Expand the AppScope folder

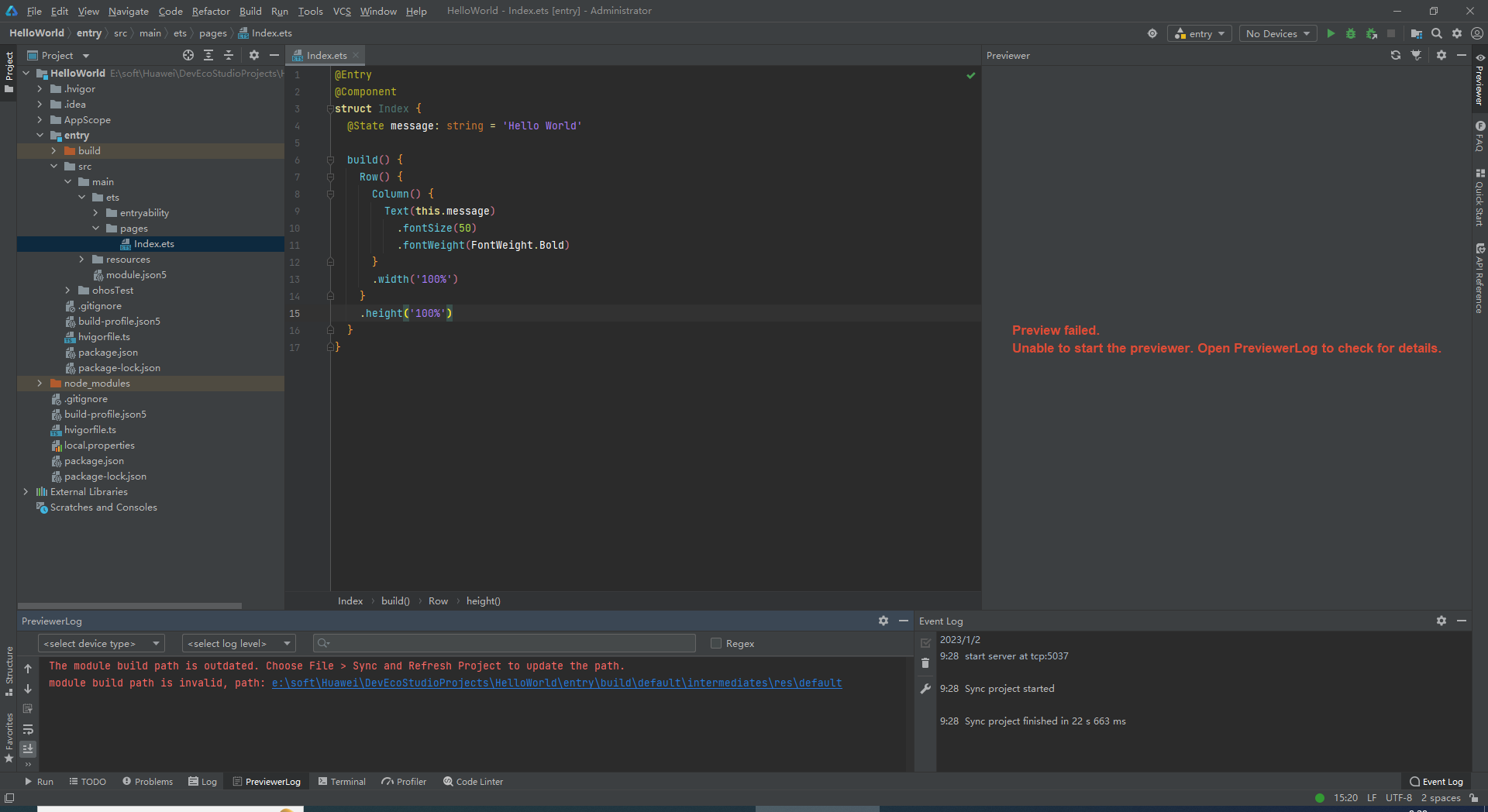coord(40,120)
